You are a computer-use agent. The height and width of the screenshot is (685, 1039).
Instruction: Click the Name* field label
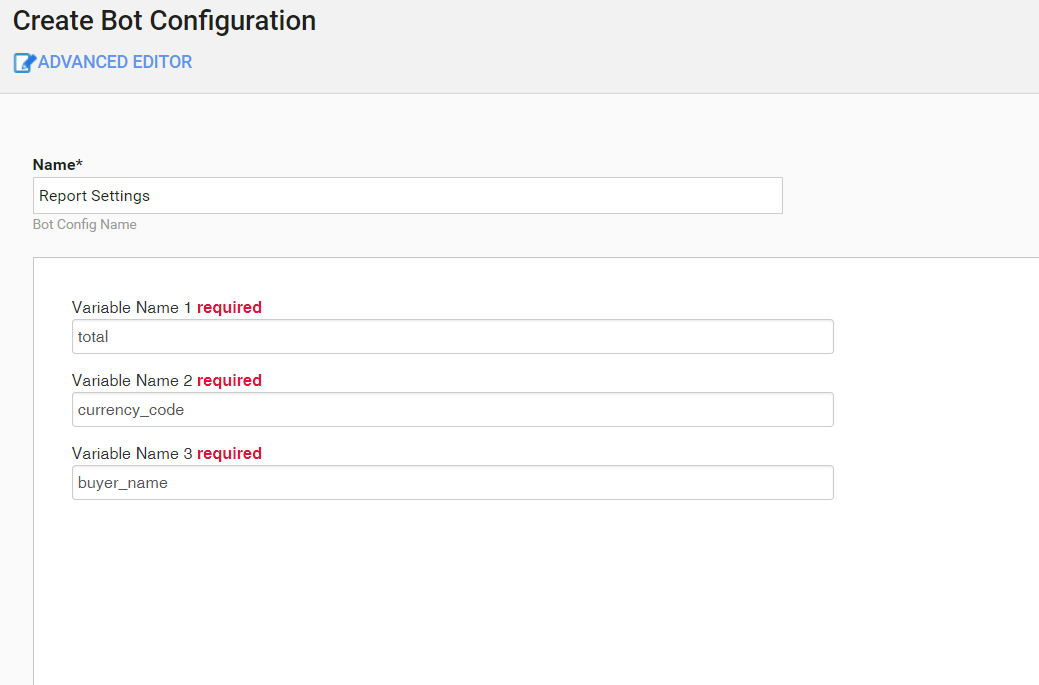(58, 164)
